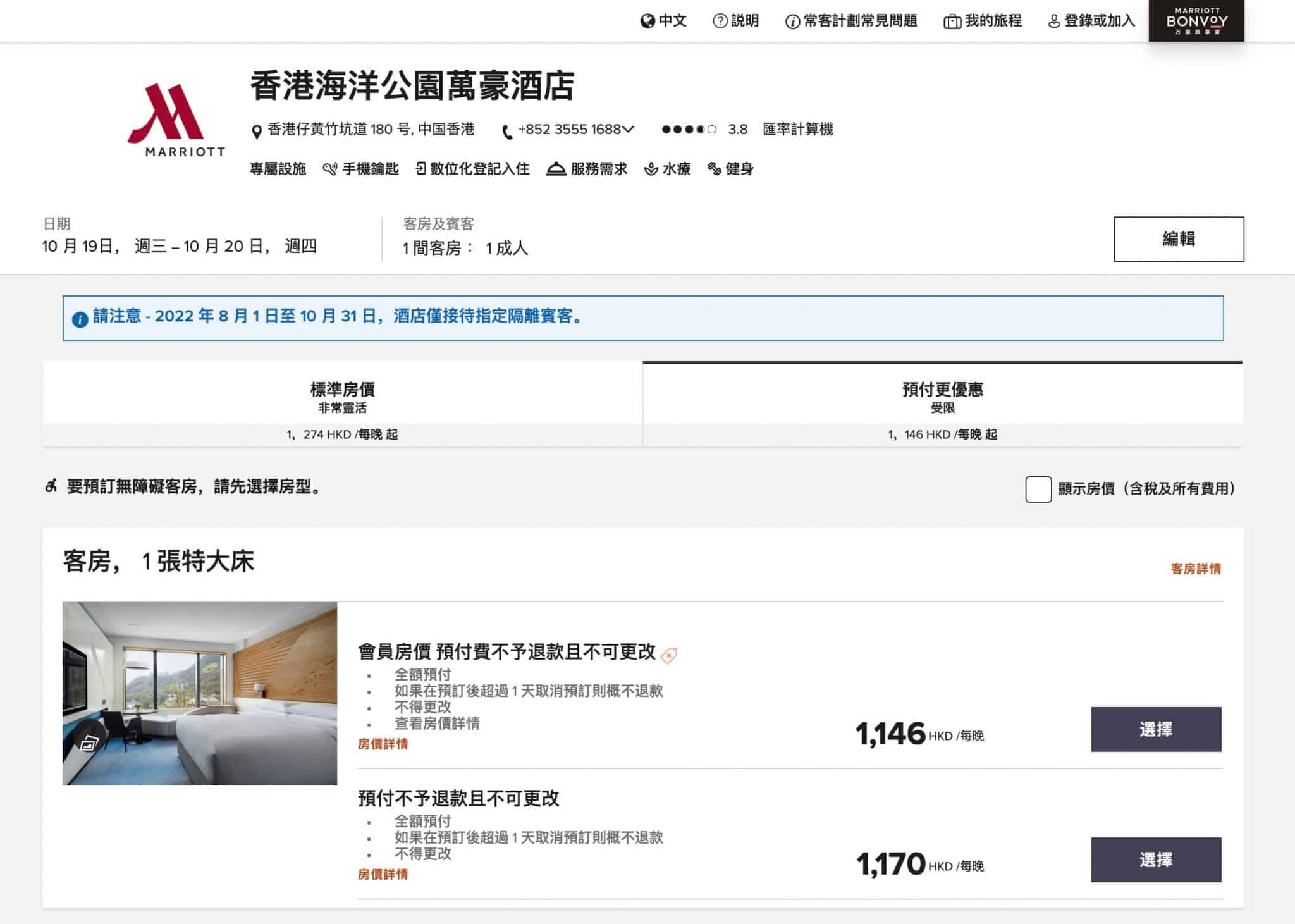Click the 水療 spa lotus icon

point(651,169)
